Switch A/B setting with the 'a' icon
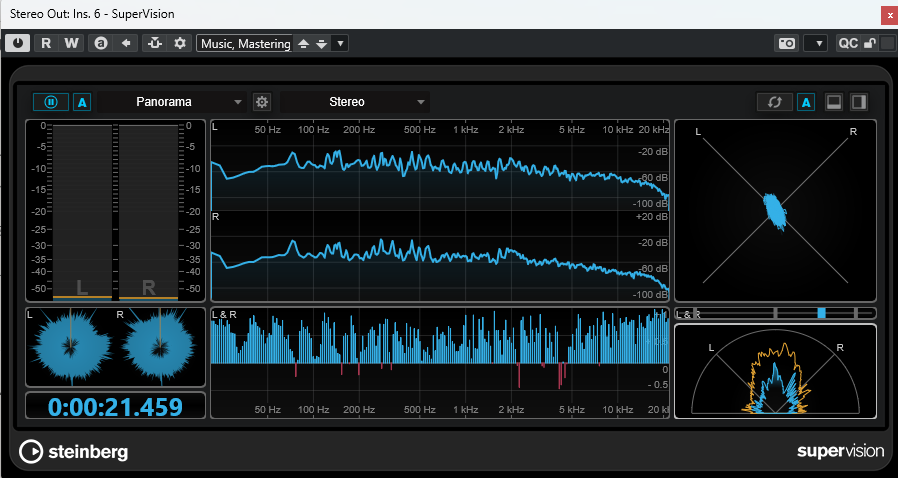The height and width of the screenshot is (478, 898). point(100,43)
